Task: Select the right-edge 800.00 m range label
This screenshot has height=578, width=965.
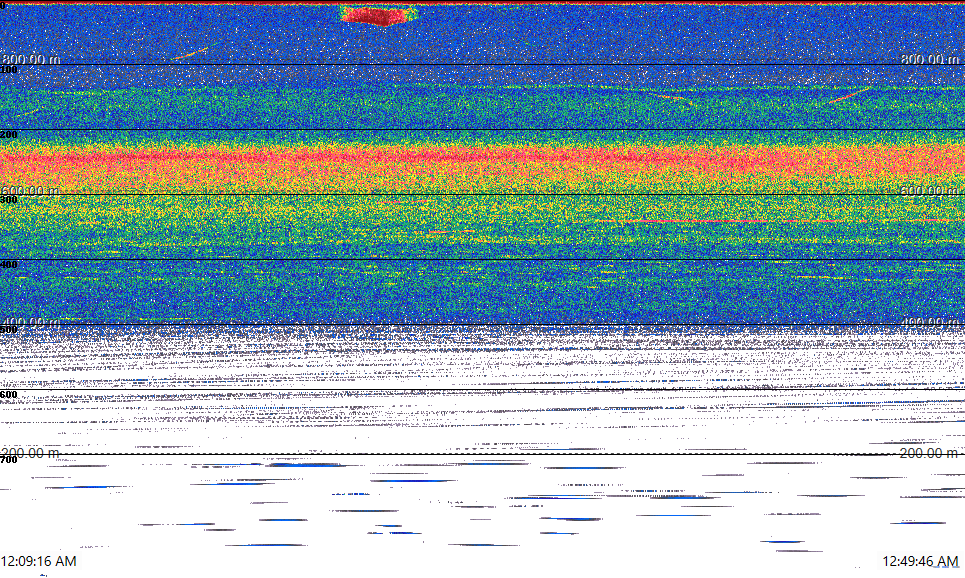Action: pyautogui.click(x=929, y=59)
